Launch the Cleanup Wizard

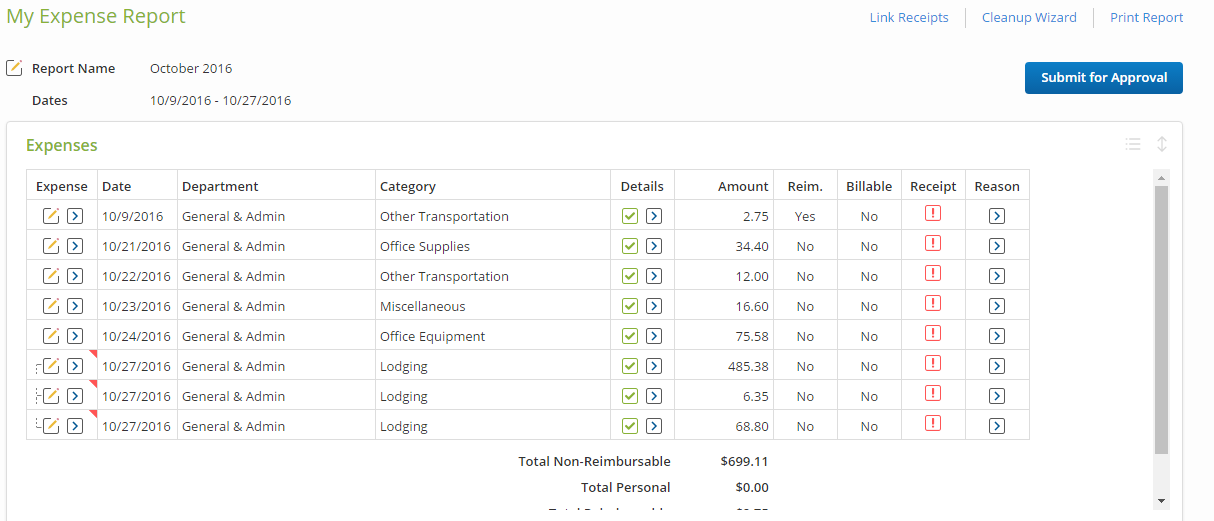click(x=1029, y=17)
